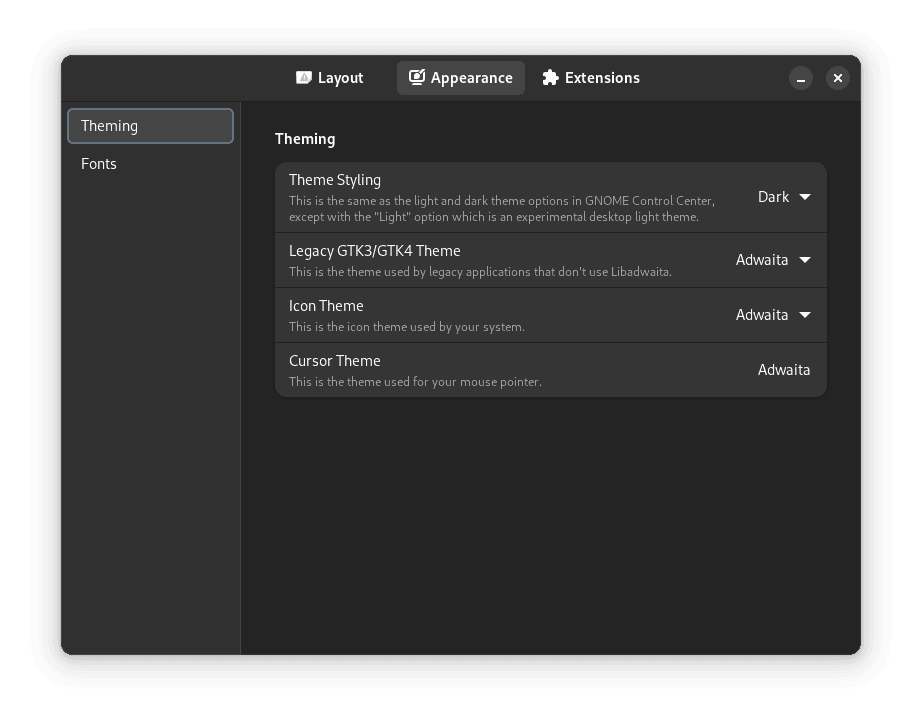Close the window with the X button
Screen dimensions: 922x722
(838, 78)
